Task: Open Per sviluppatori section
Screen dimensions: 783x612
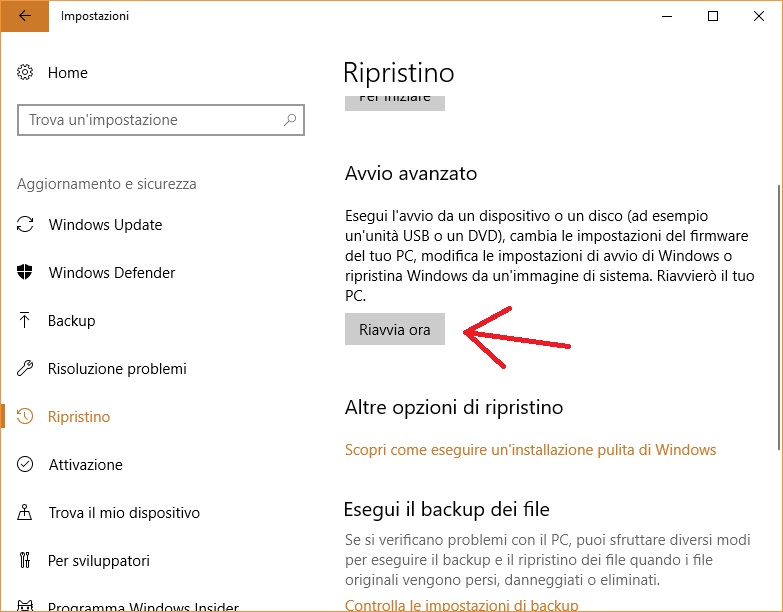Action: point(99,561)
